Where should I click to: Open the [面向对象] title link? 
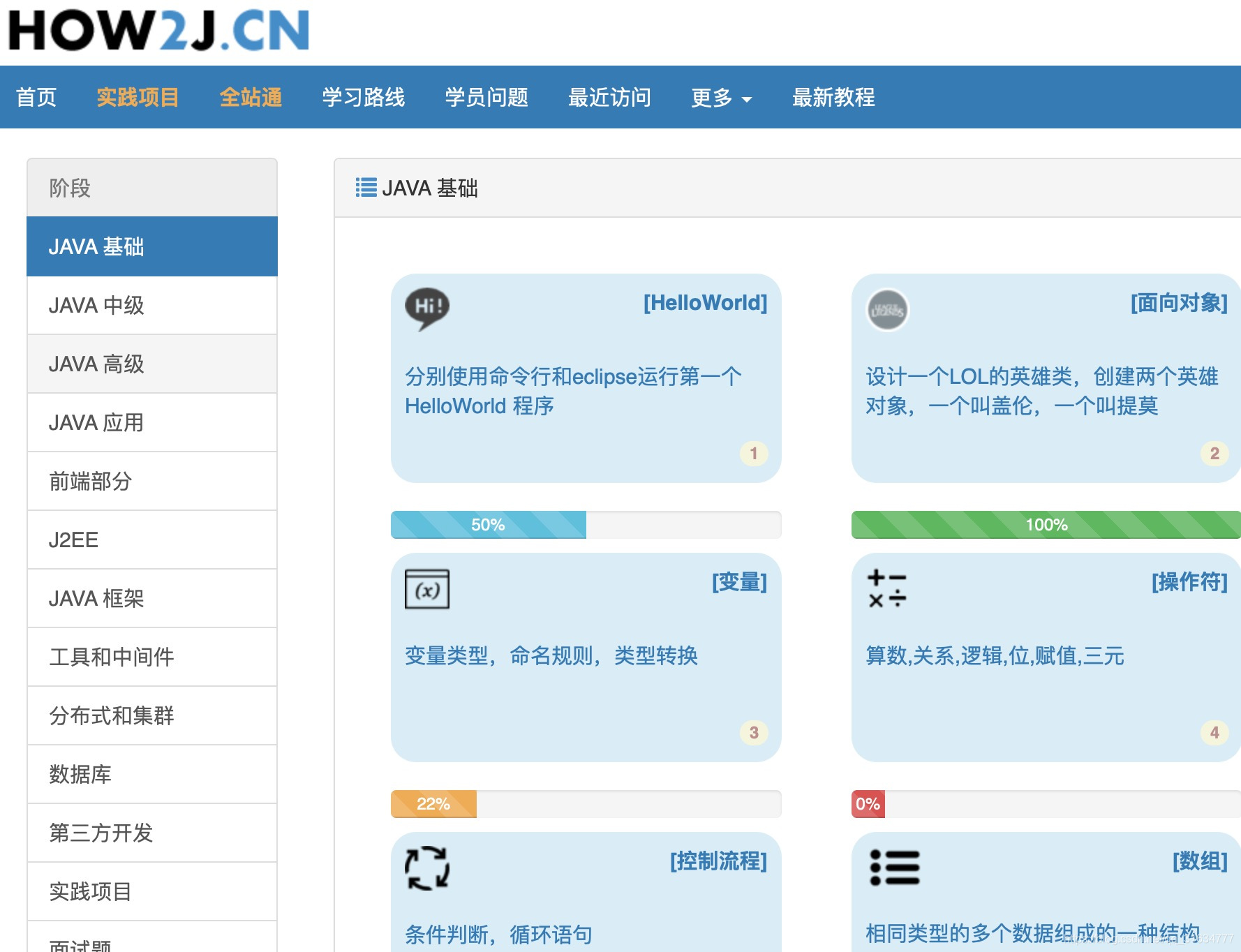[x=1179, y=302]
